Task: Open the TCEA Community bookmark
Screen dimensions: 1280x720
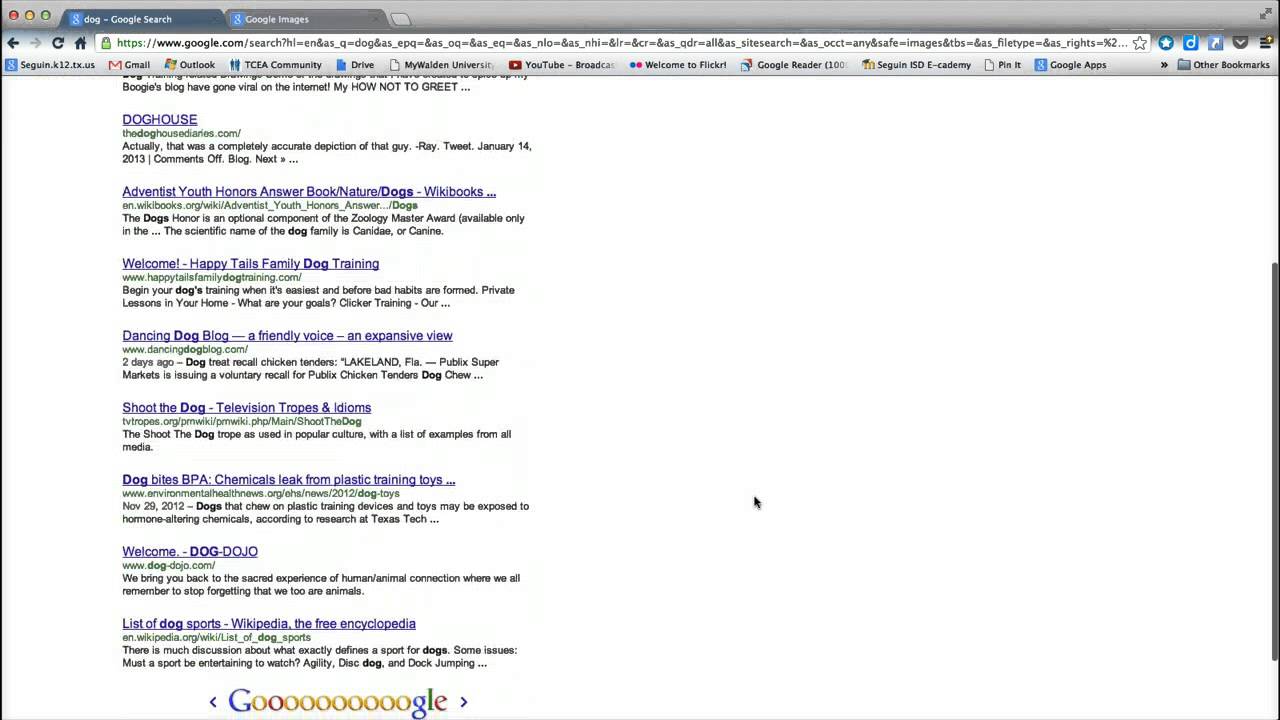Action: click(x=275, y=65)
